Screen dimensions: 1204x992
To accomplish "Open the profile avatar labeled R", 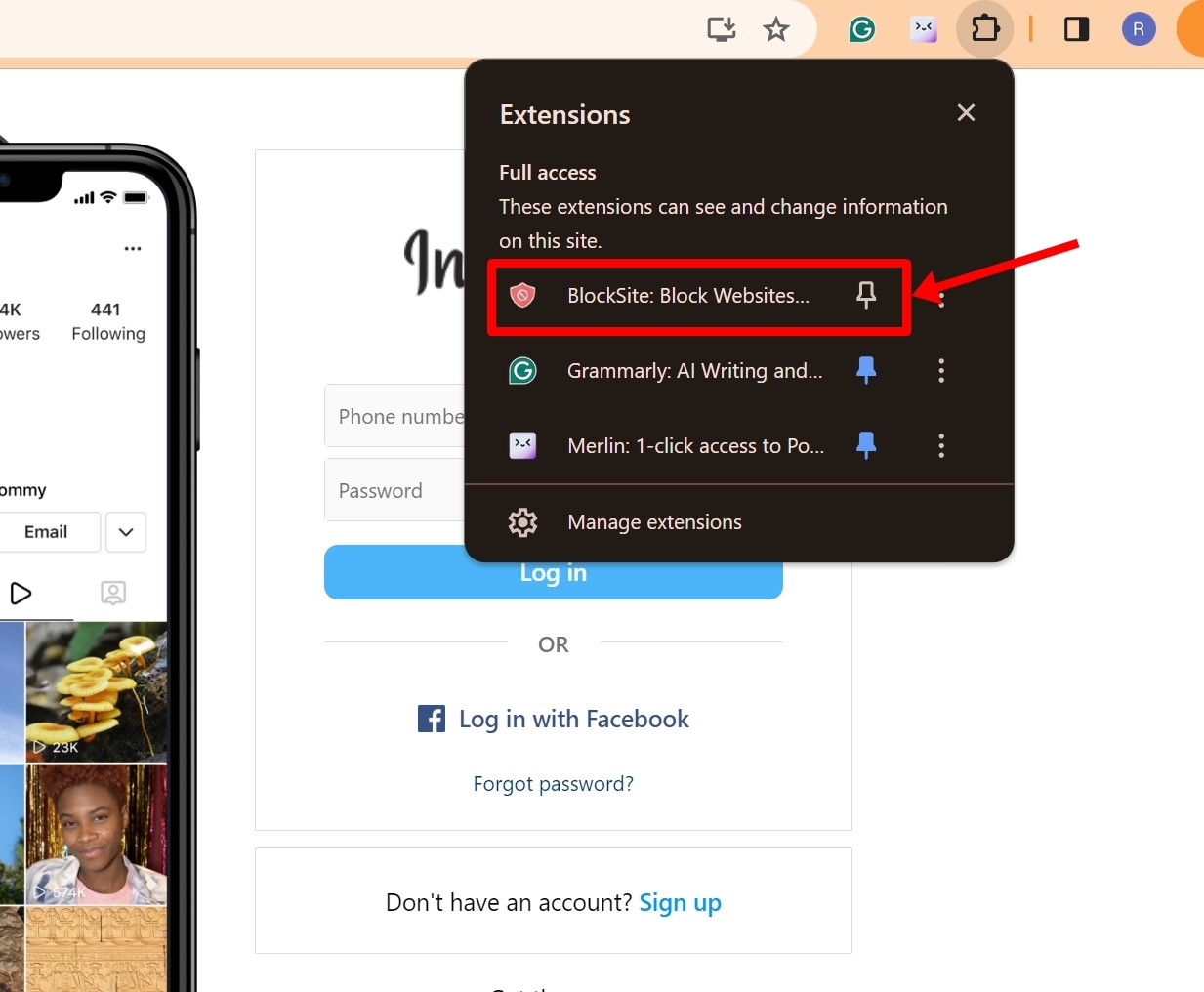I will click(x=1139, y=29).
